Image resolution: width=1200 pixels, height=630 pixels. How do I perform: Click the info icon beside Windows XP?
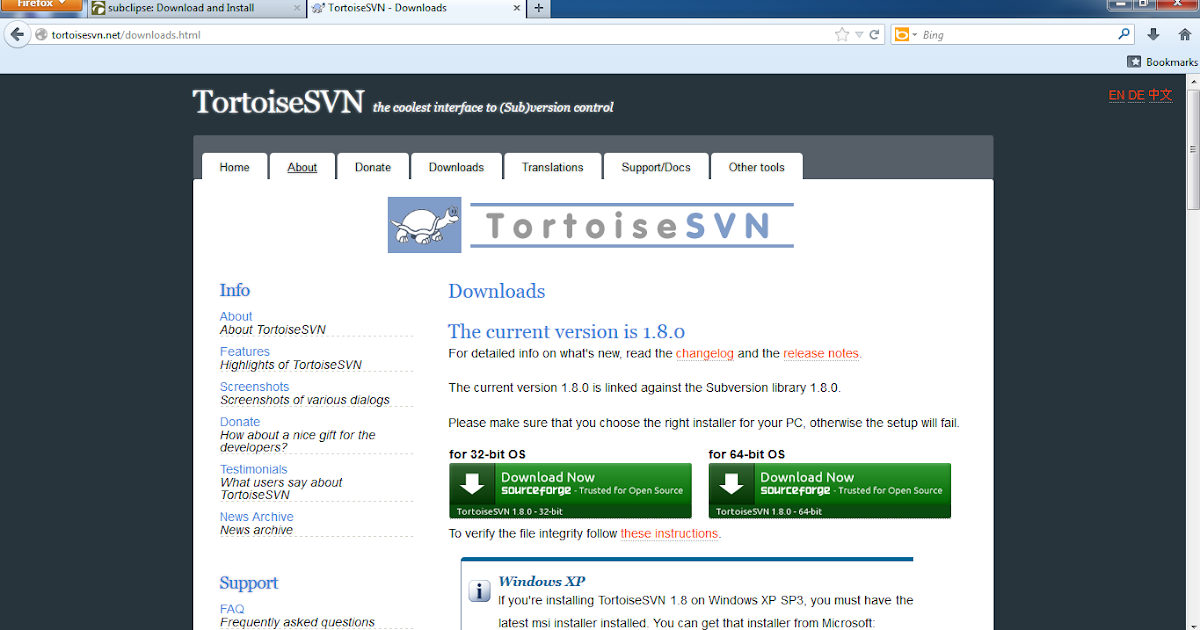coord(480,590)
